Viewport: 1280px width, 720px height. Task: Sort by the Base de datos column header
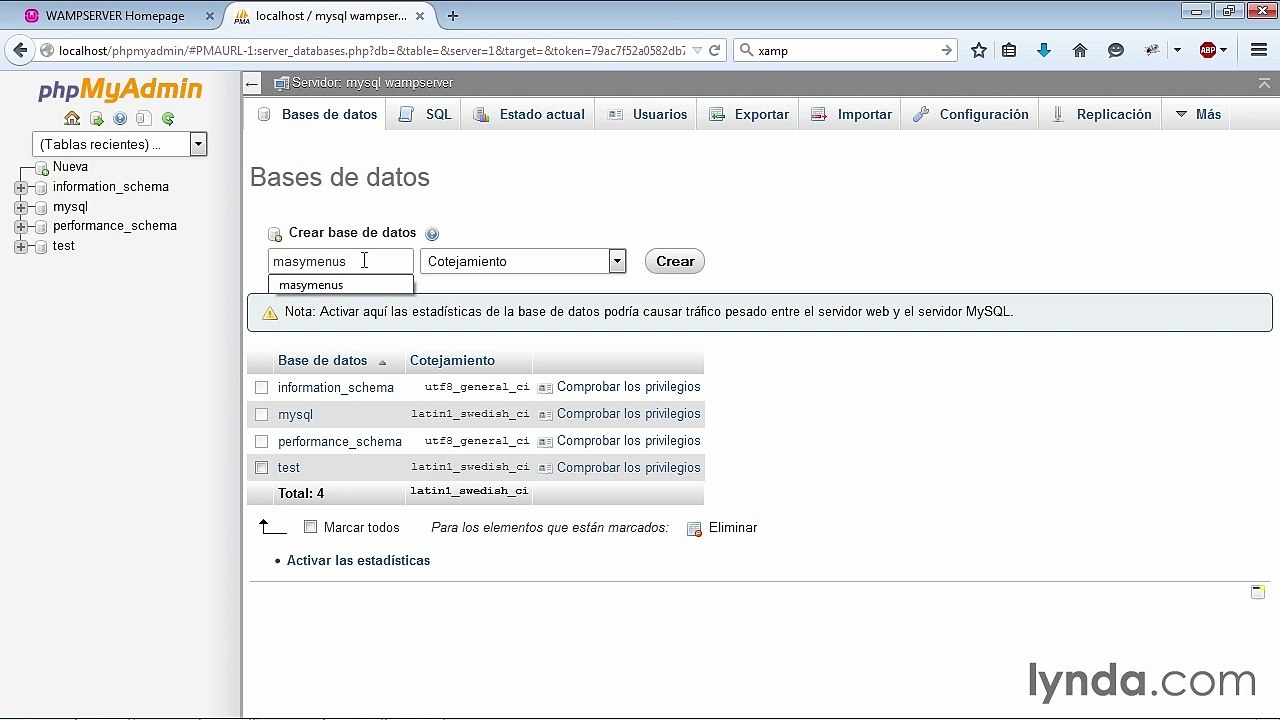click(322, 361)
